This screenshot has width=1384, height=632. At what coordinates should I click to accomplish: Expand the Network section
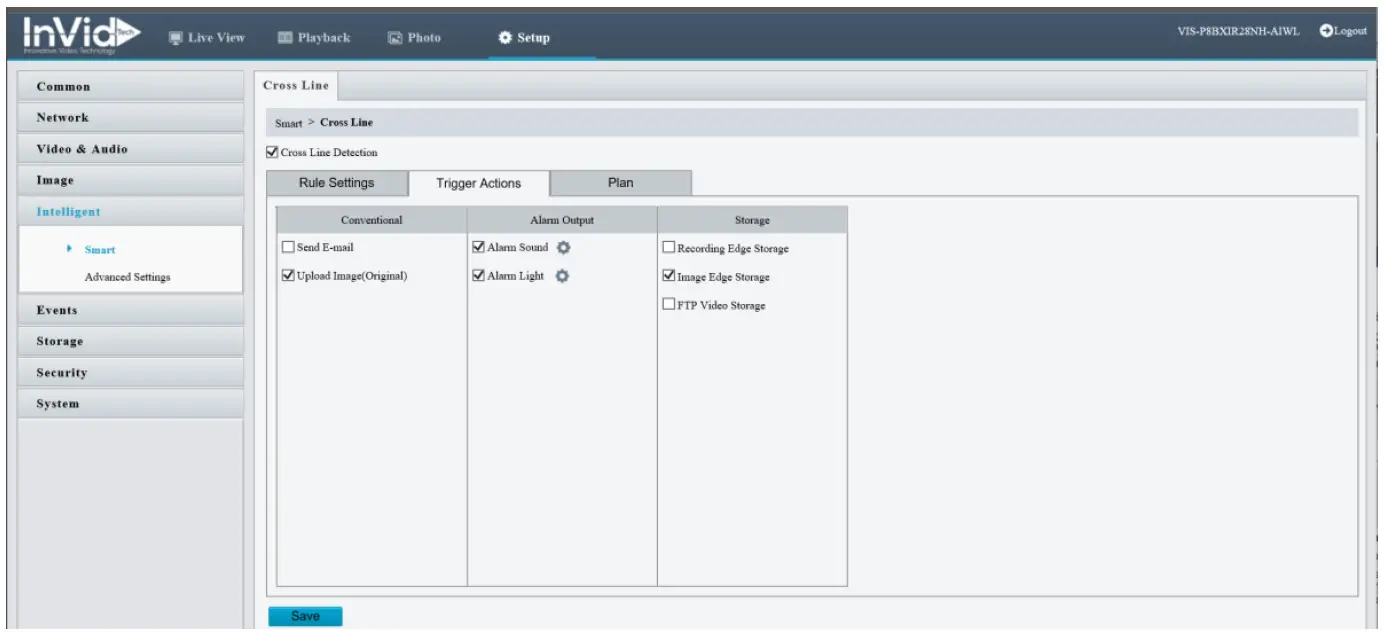[x=131, y=117]
